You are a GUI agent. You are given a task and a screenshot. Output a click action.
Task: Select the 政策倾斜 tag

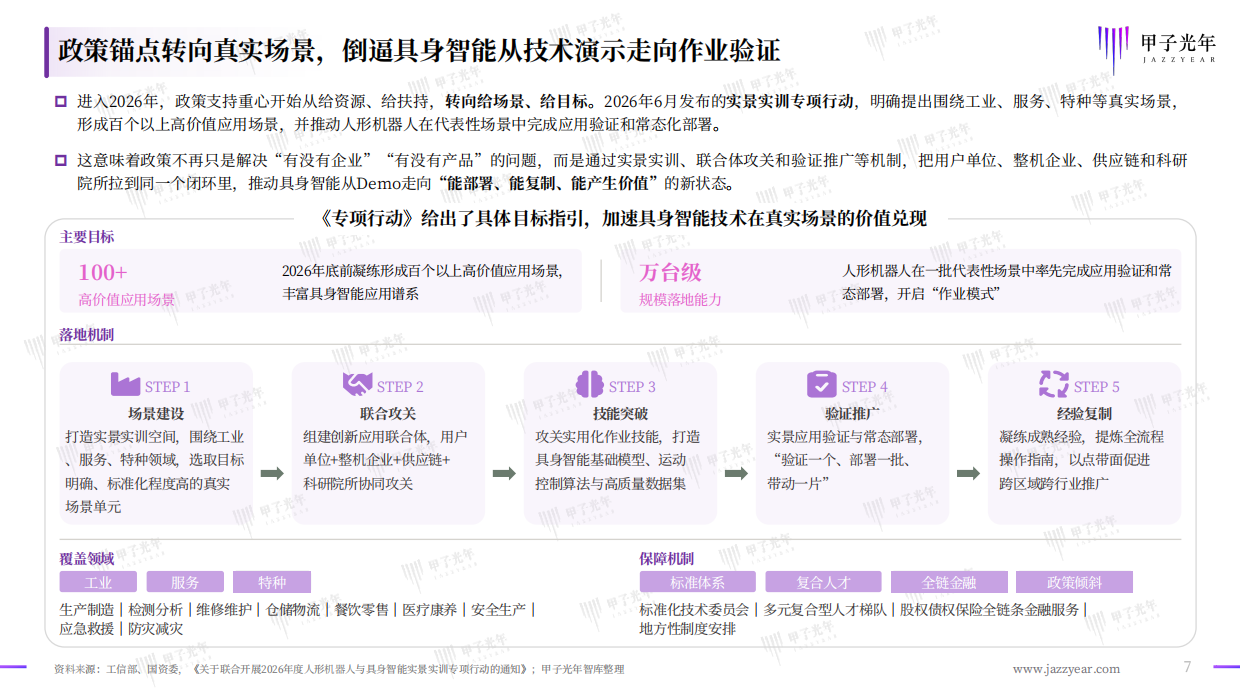tap(1074, 582)
